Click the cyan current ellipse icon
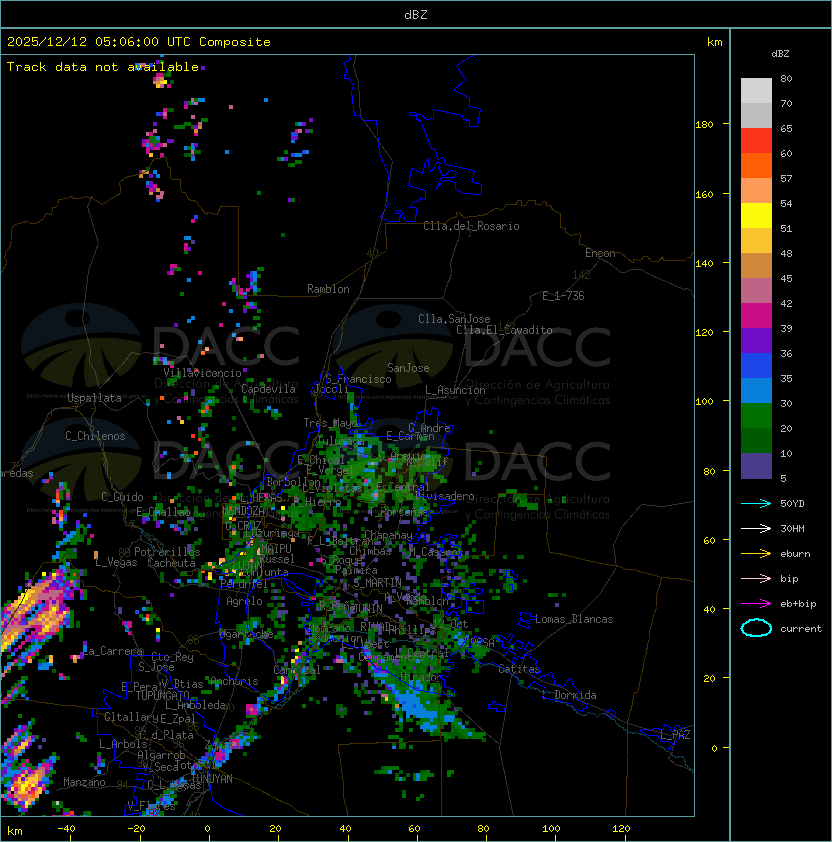Viewport: 832px width, 842px height. pos(756,628)
